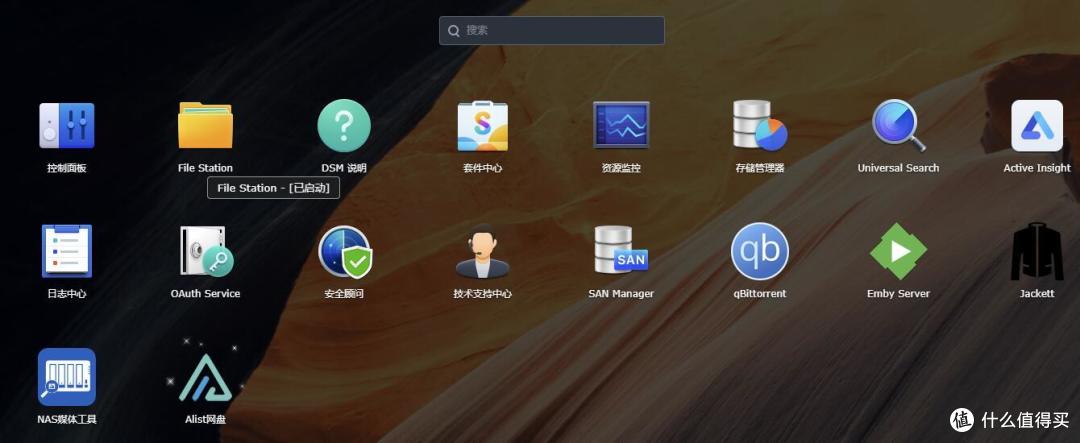Click the 搜索 search input field
The image size is (1080, 443).
(x=552, y=30)
